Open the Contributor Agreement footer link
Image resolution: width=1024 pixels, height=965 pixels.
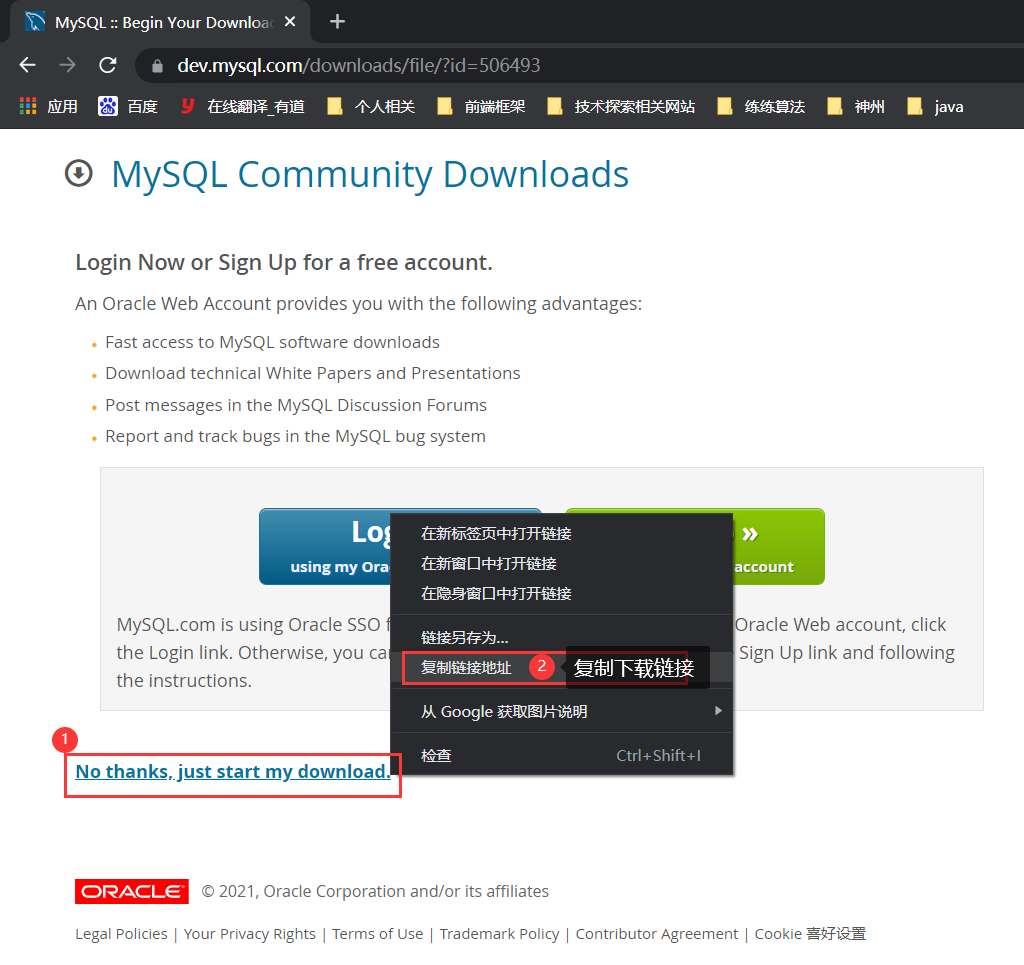tap(657, 934)
